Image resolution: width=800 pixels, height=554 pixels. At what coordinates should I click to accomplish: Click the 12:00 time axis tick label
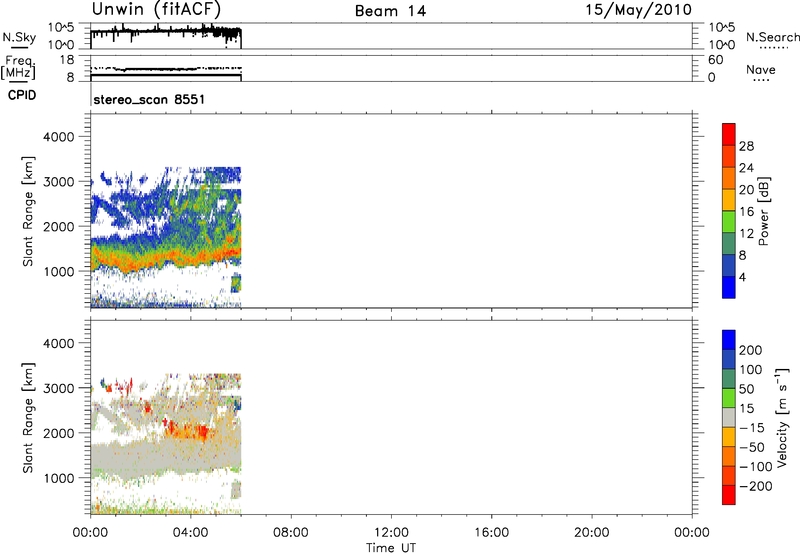click(391, 533)
